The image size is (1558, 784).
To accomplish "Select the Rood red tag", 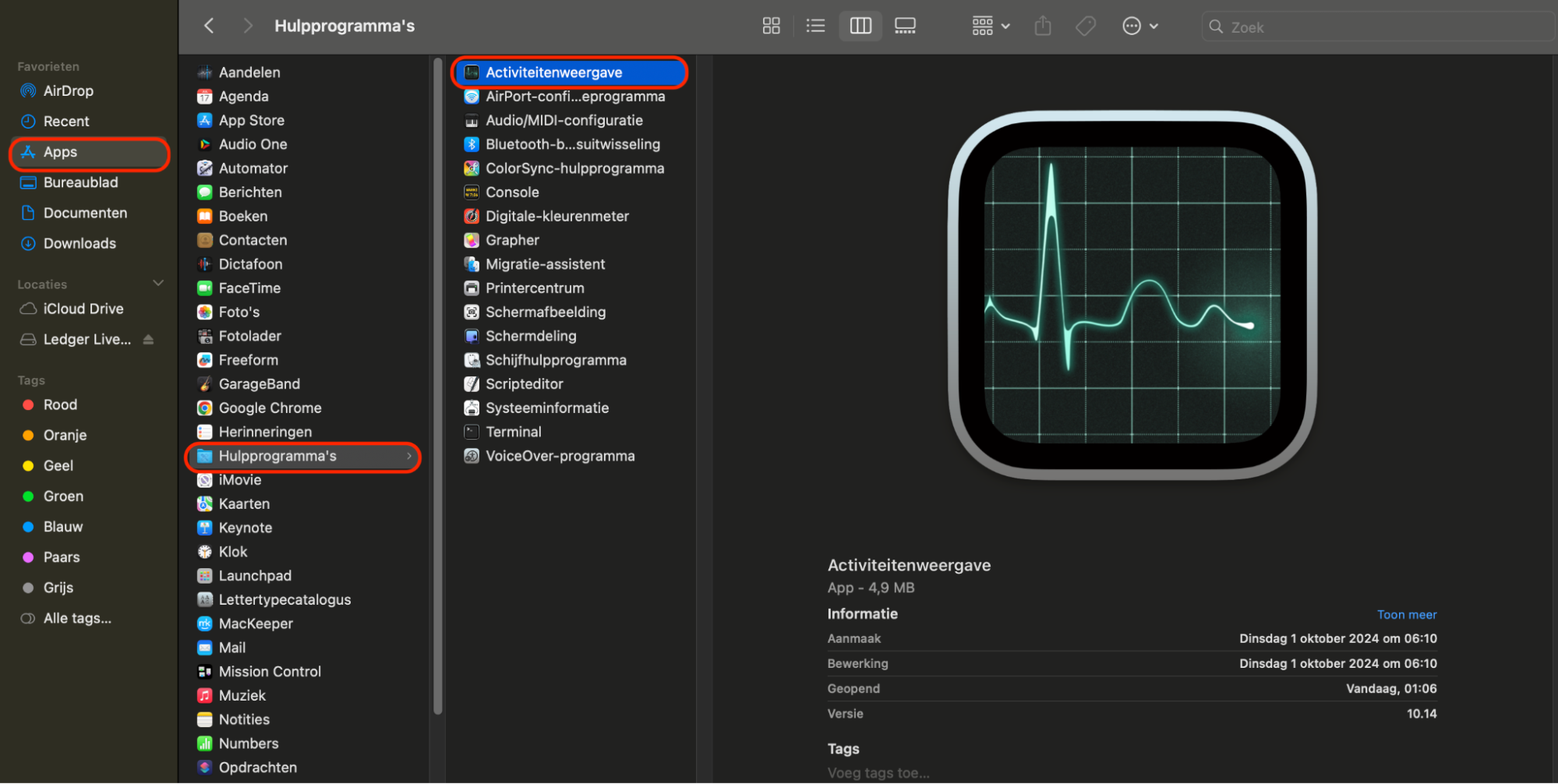I will (x=60, y=404).
